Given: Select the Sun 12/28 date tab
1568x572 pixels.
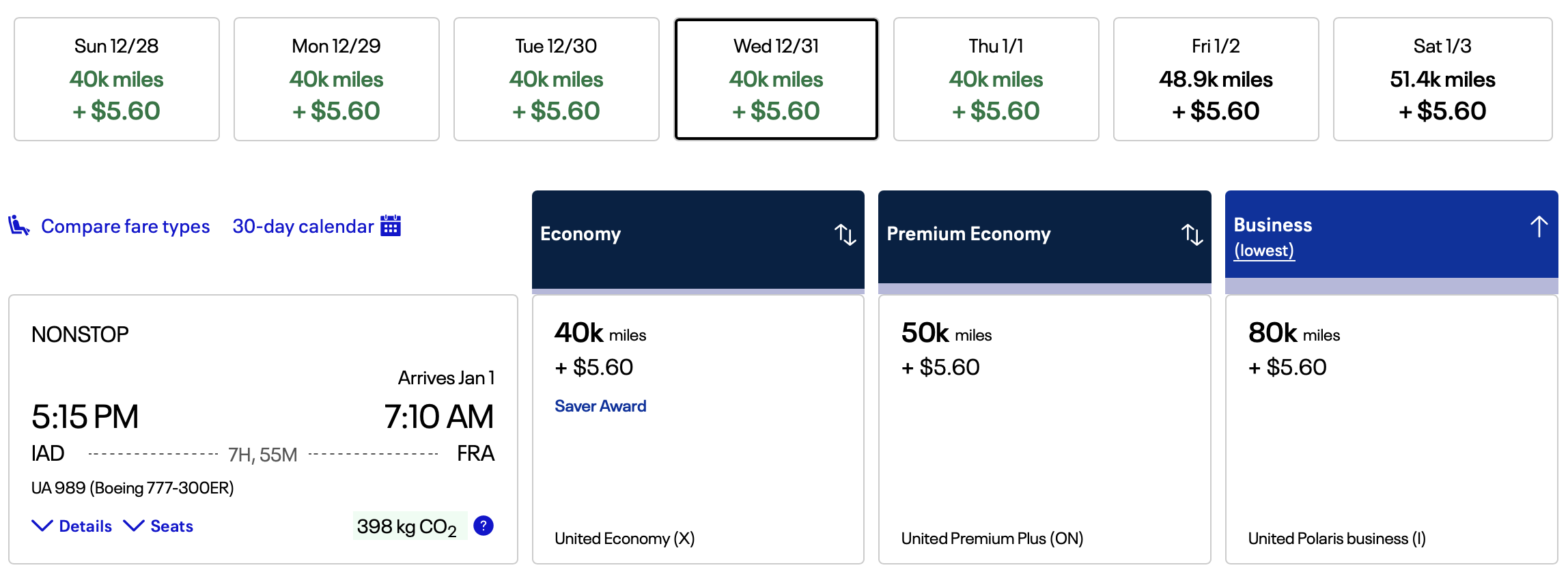Looking at the screenshot, I should coord(117,79).
